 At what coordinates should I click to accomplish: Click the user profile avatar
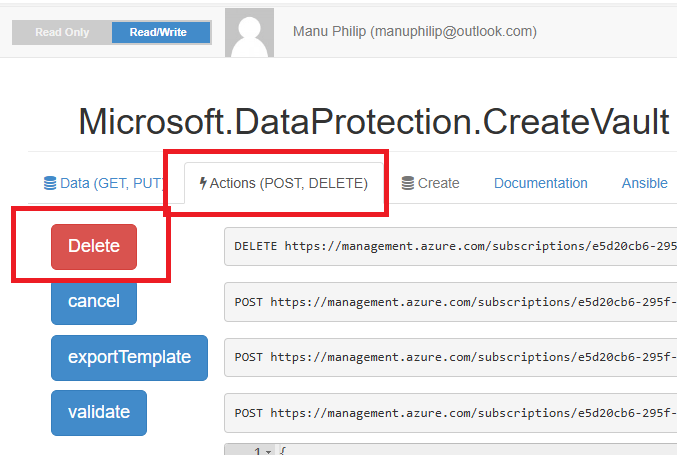[250, 33]
